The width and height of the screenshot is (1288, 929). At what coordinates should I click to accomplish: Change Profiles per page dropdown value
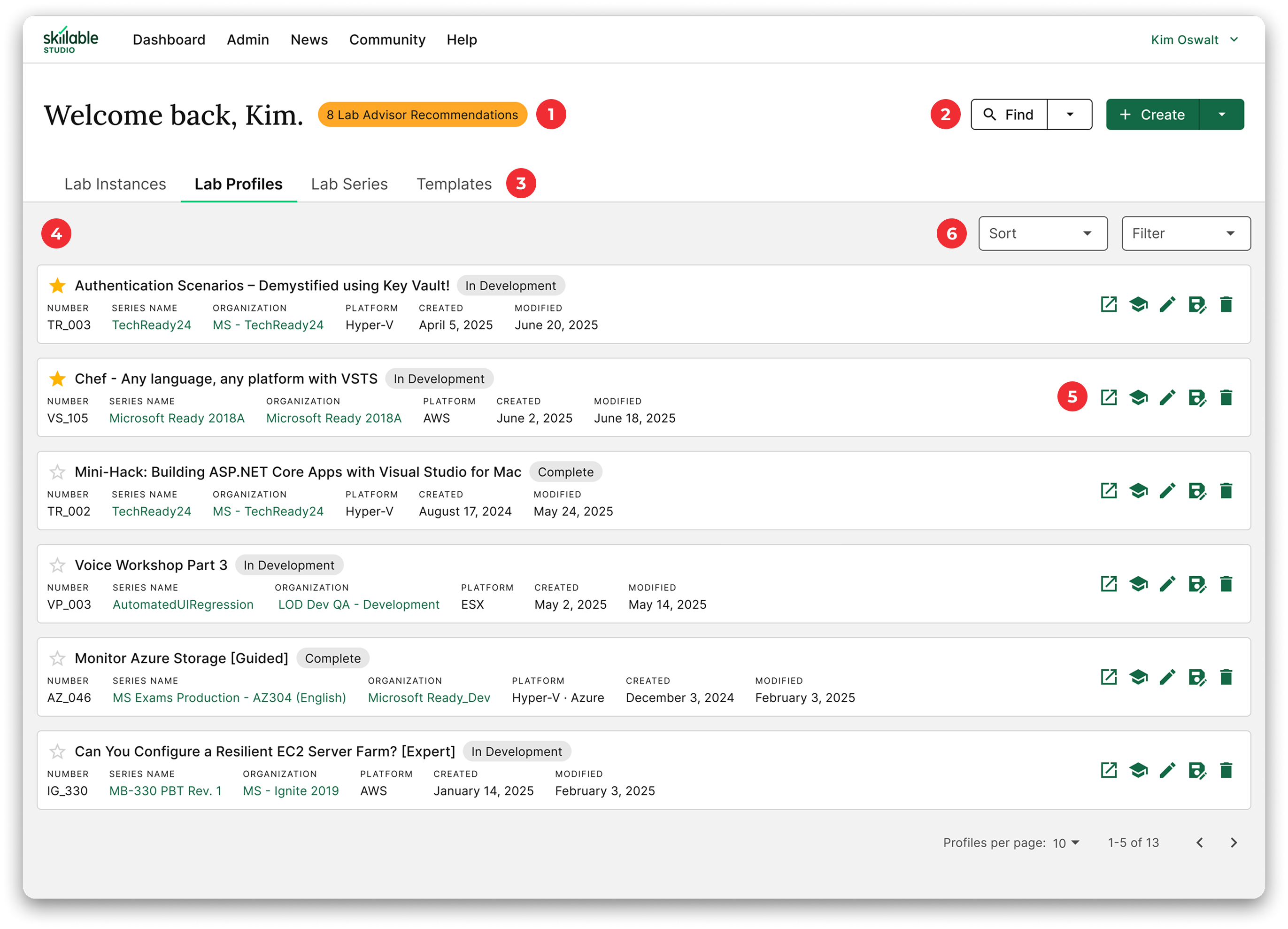click(1066, 843)
